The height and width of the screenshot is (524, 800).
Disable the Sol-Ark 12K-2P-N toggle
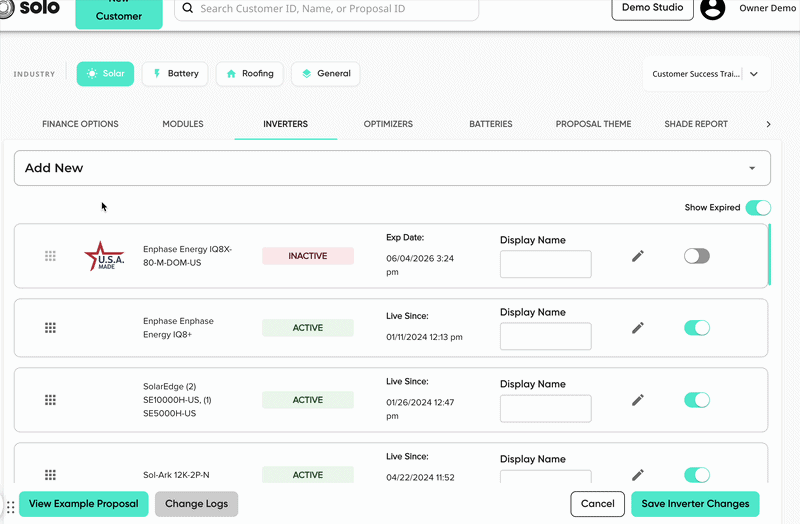tap(697, 475)
